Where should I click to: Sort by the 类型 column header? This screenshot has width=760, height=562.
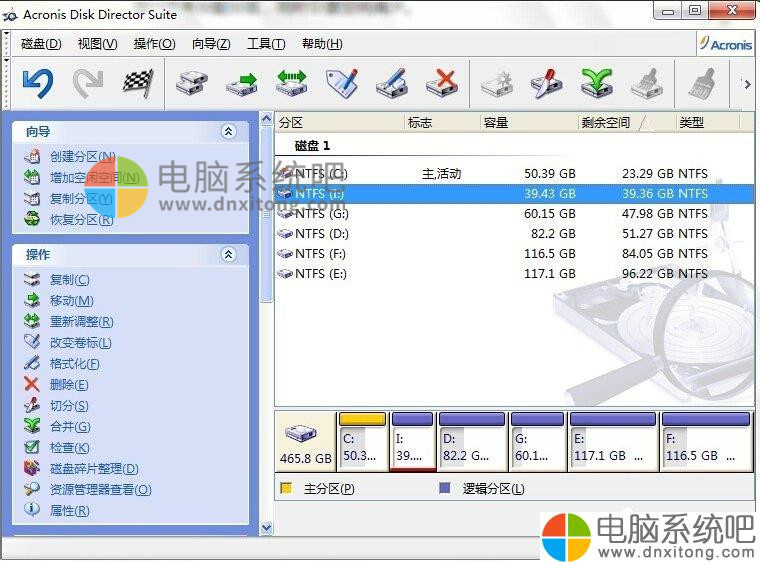708,123
